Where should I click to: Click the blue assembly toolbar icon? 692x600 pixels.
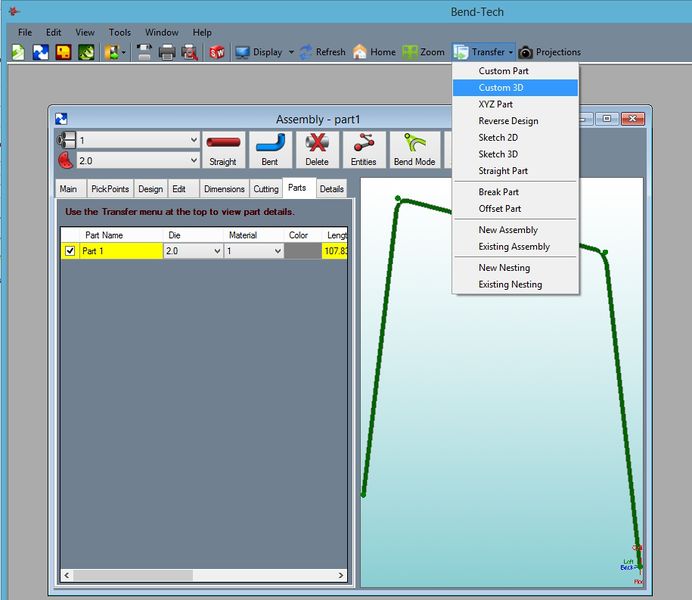tap(41, 52)
